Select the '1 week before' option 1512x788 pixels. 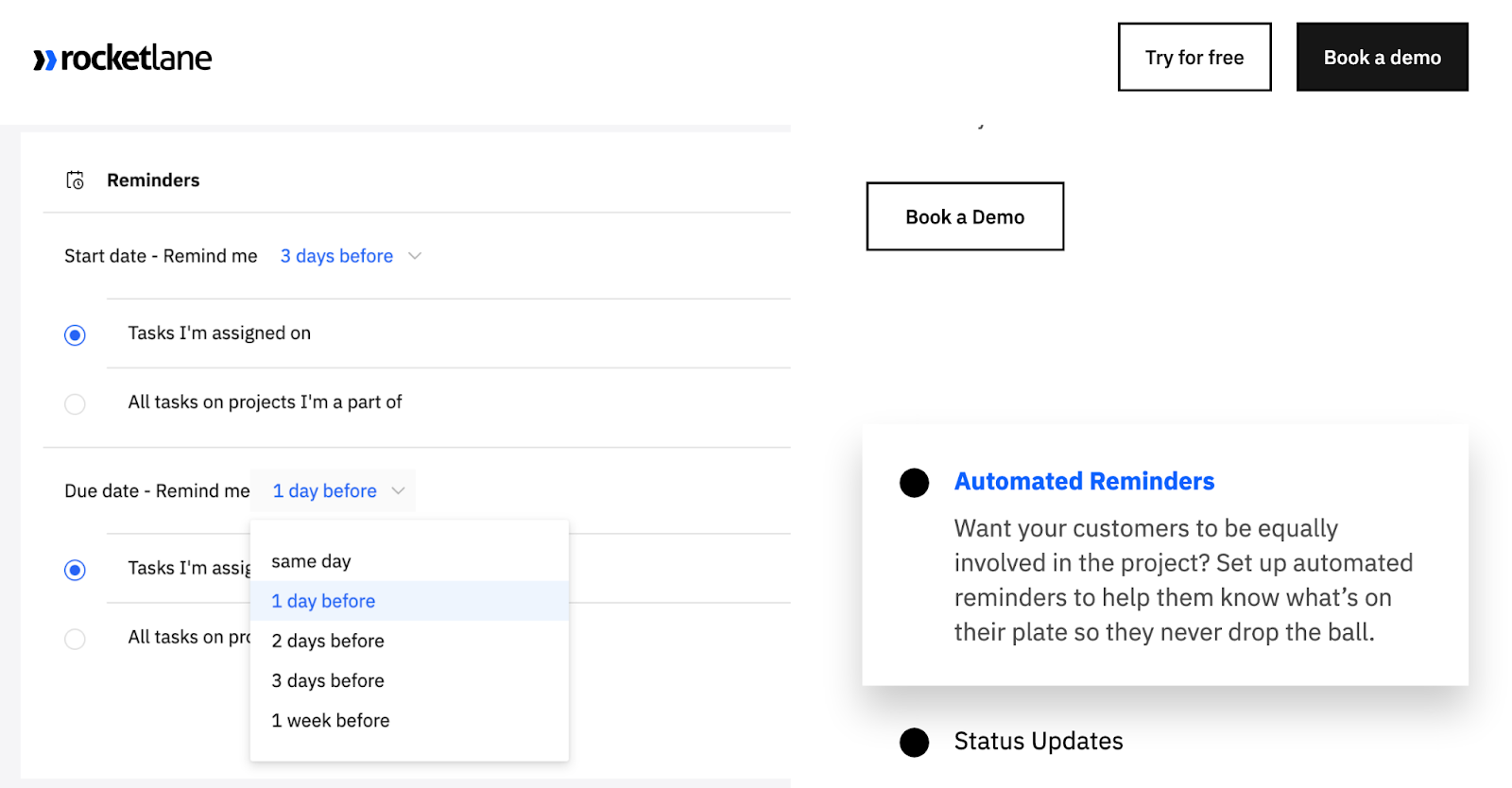click(x=331, y=720)
